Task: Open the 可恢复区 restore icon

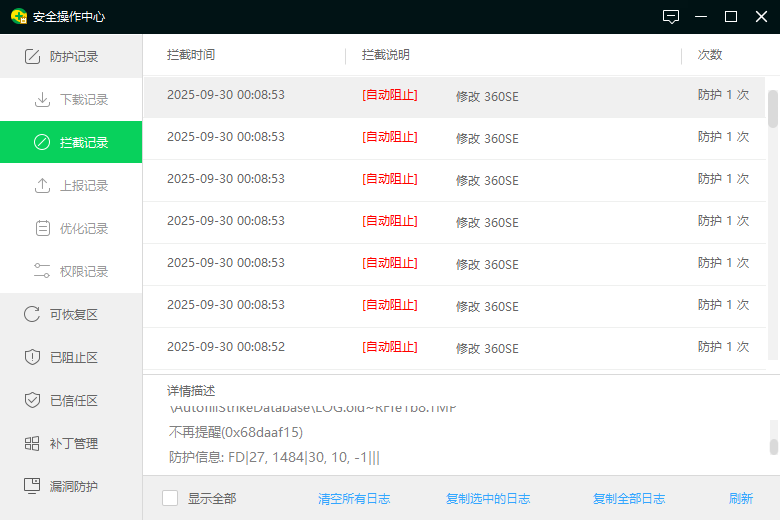Action: 32,314
